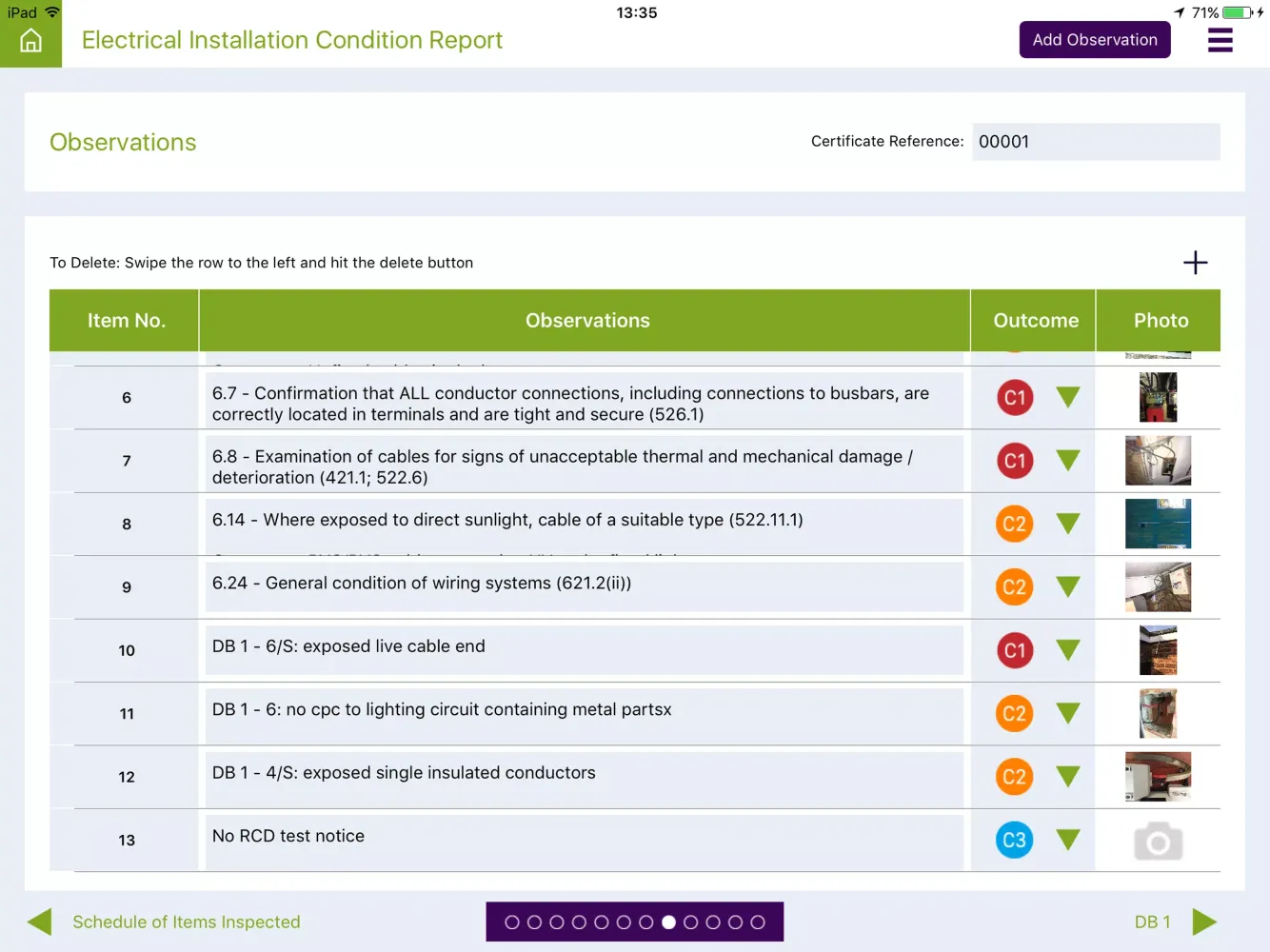This screenshot has height=952, width=1270.
Task: Select the second page indicator dot
Action: coord(534,922)
